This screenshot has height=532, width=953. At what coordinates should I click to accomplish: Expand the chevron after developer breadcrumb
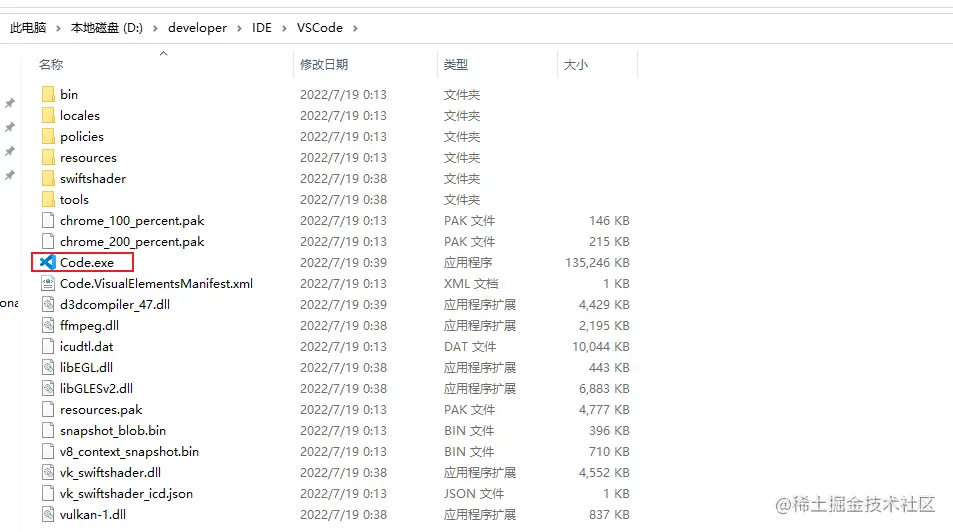tap(239, 28)
